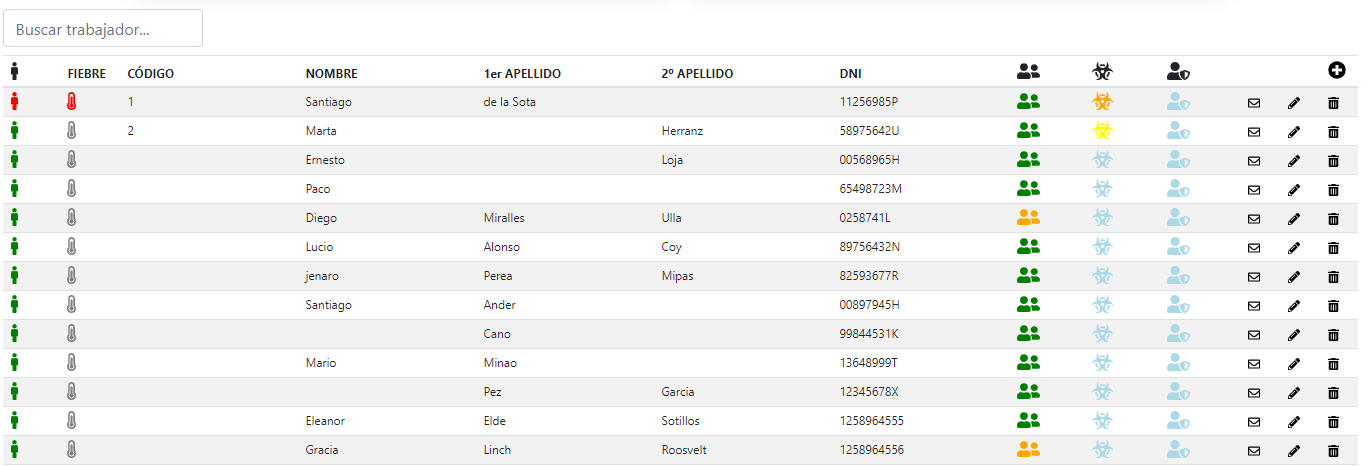Click the biohazard column header icon
Image resolution: width=1368 pixels, height=466 pixels.
tap(1102, 71)
